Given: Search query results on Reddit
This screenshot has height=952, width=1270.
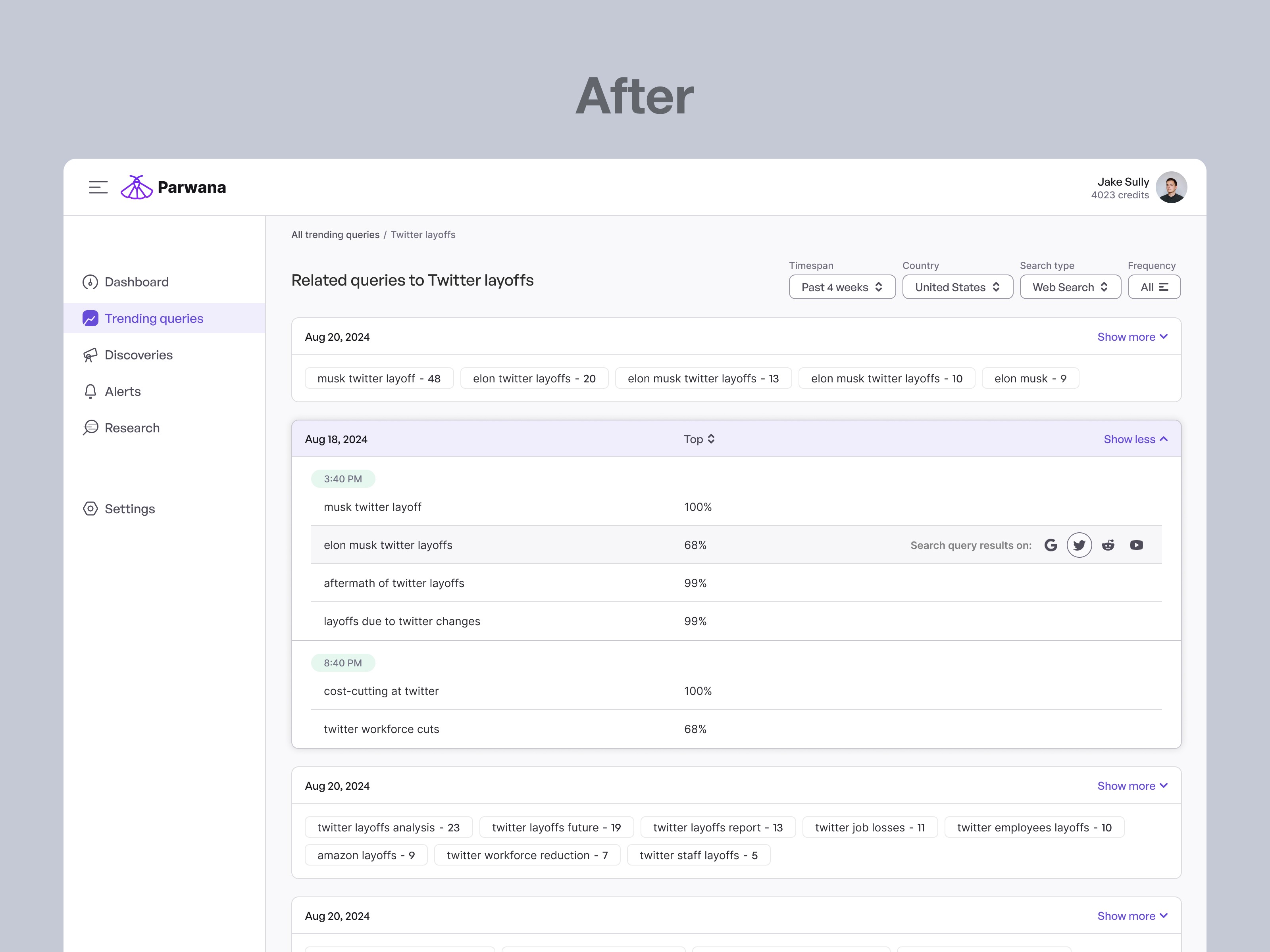Looking at the screenshot, I should coord(1108,545).
